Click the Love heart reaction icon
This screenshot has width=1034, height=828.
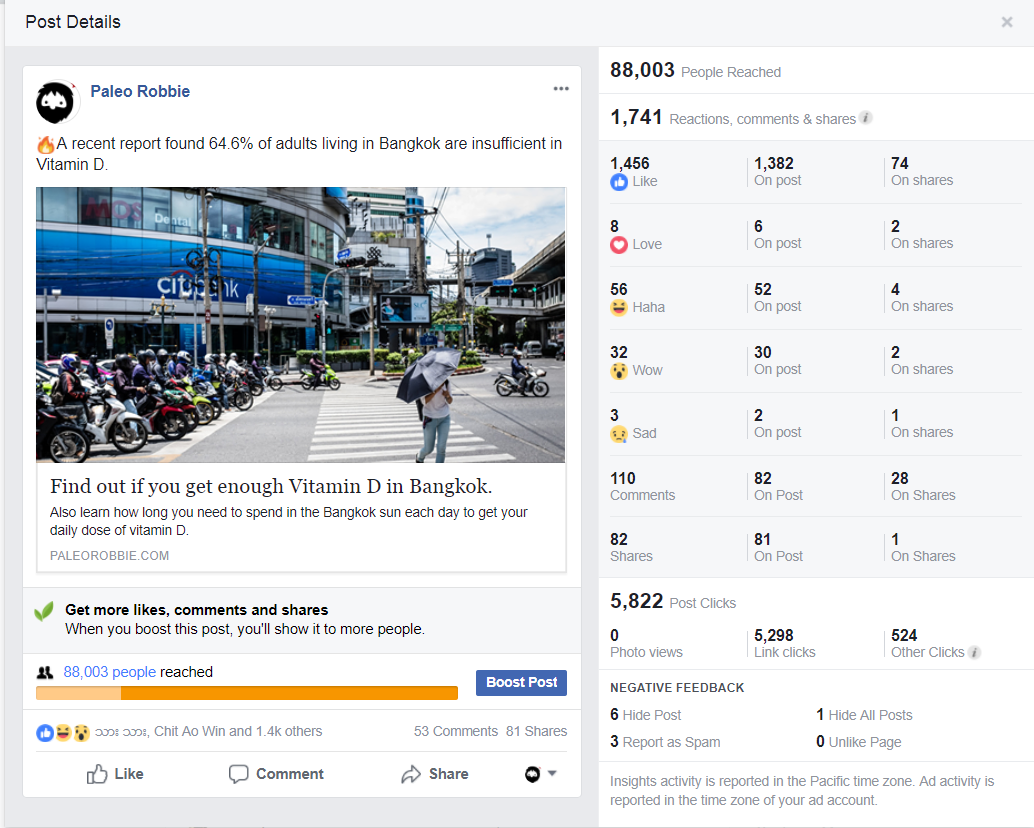pyautogui.click(x=619, y=245)
